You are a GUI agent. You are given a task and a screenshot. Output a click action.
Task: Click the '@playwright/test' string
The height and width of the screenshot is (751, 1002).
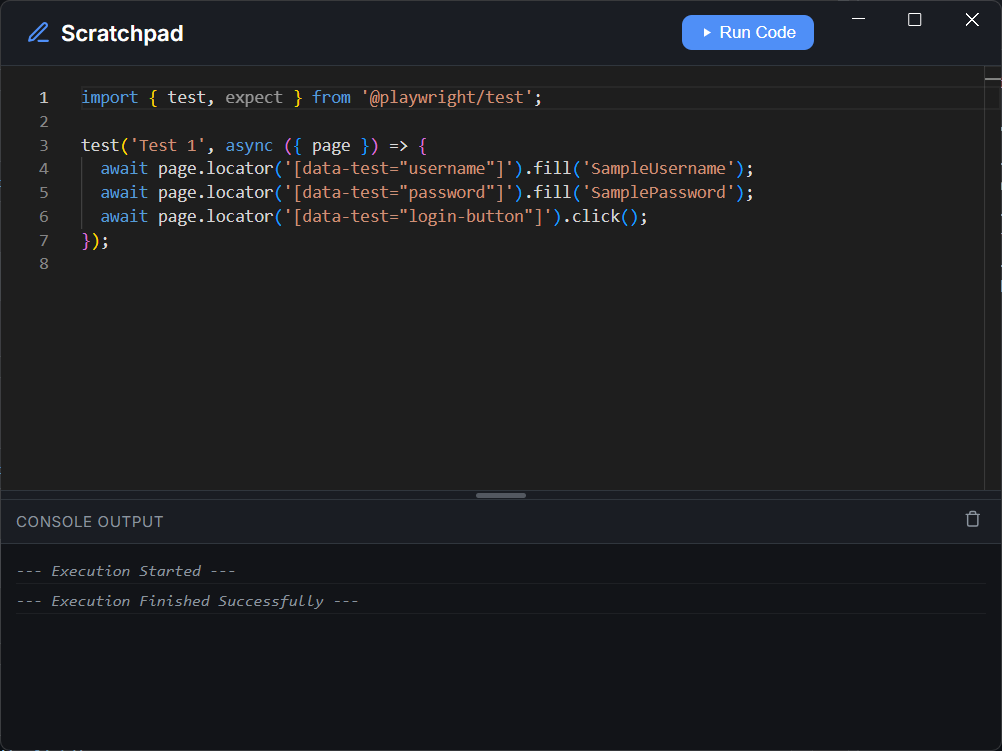pos(447,98)
